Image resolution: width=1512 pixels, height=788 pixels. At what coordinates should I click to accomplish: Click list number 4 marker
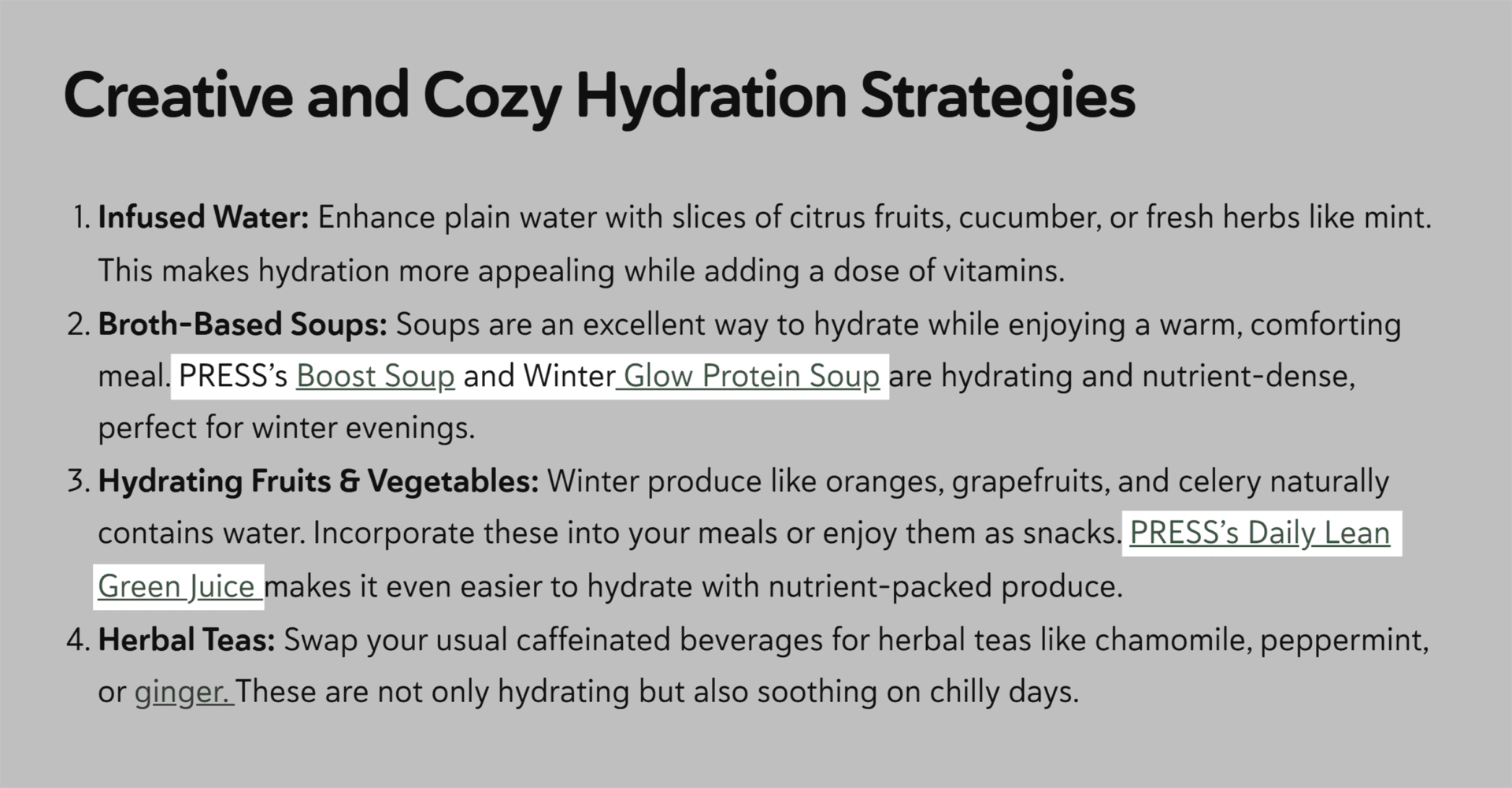[80, 640]
